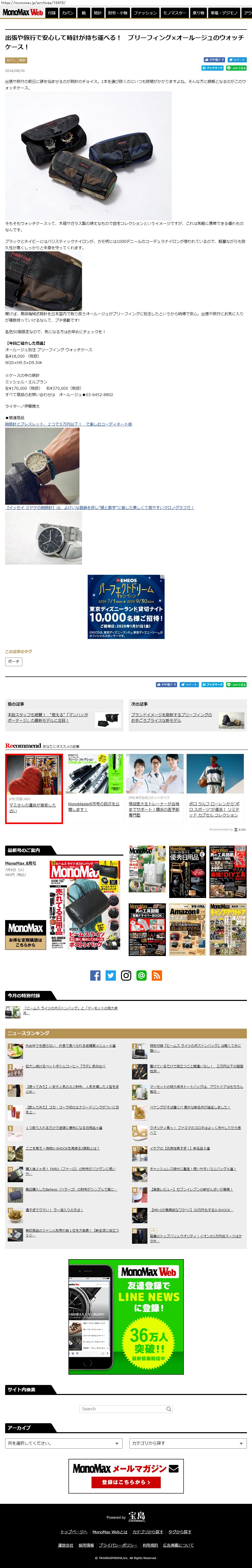
Task: Open カテゴリから探す dropdown
Action: (x=188, y=1443)
